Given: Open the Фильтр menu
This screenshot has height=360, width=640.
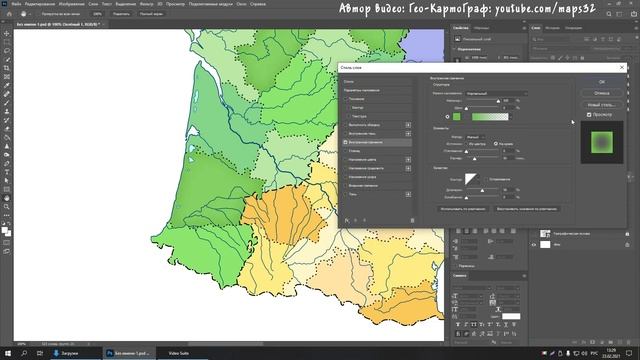Looking at the screenshot, I should [146, 4].
